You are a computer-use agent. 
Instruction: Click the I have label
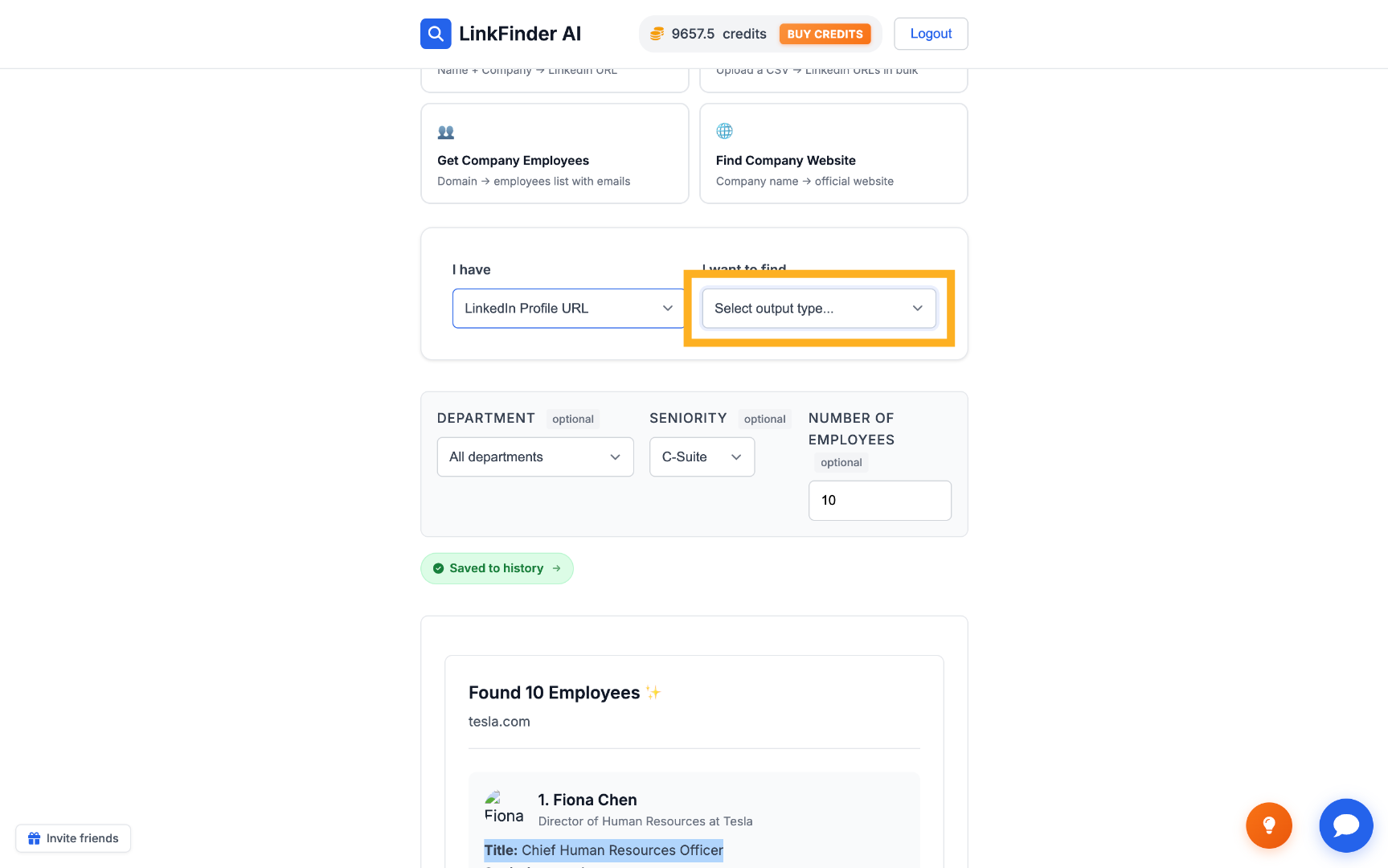[x=471, y=270]
